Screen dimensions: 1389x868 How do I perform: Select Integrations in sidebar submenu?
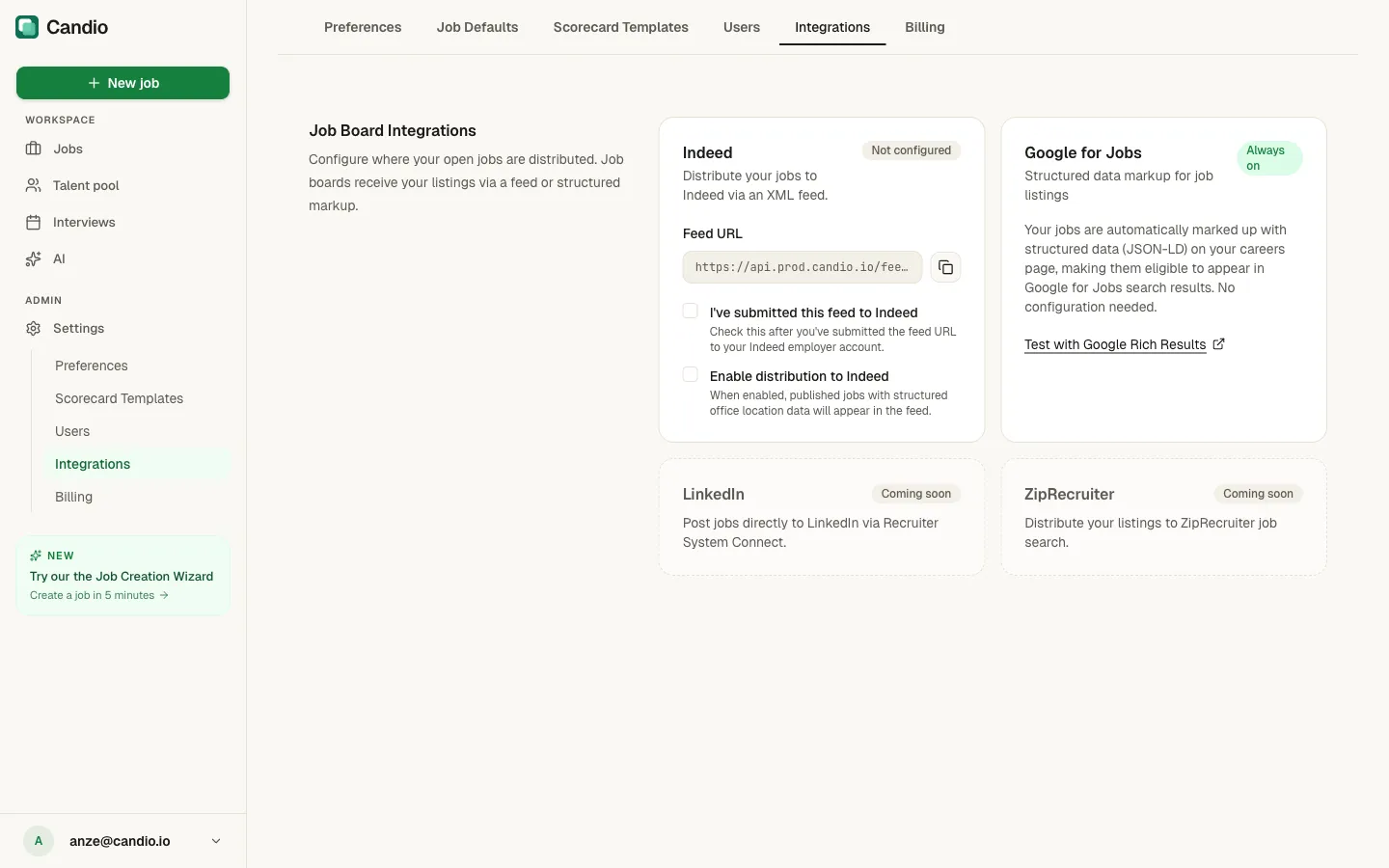click(x=138, y=464)
